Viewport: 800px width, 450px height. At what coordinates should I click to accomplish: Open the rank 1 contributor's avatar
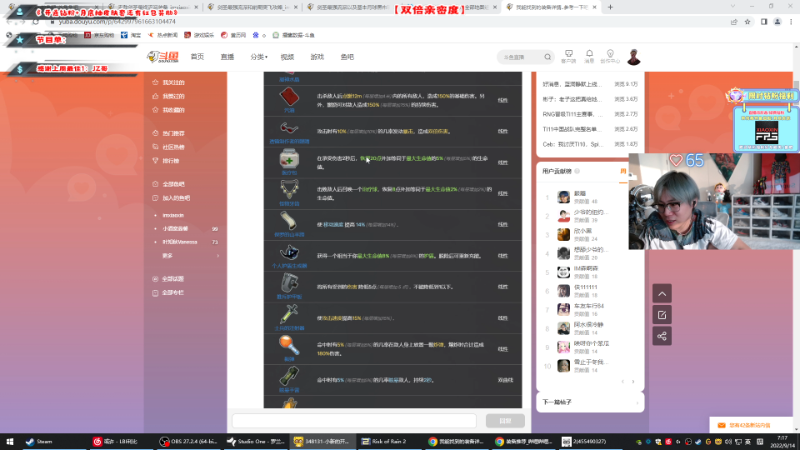(563, 197)
